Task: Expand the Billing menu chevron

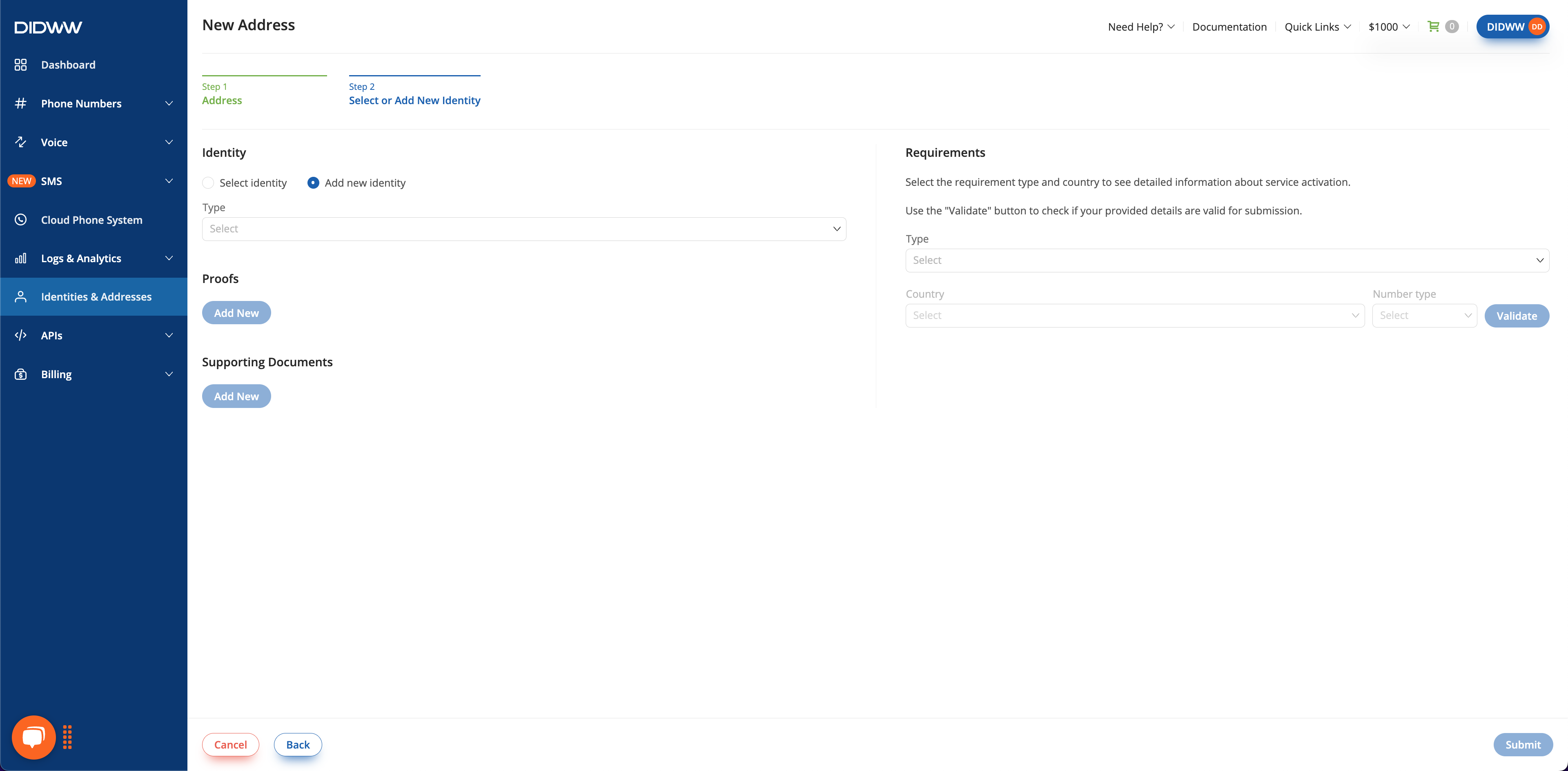Action: [169, 374]
